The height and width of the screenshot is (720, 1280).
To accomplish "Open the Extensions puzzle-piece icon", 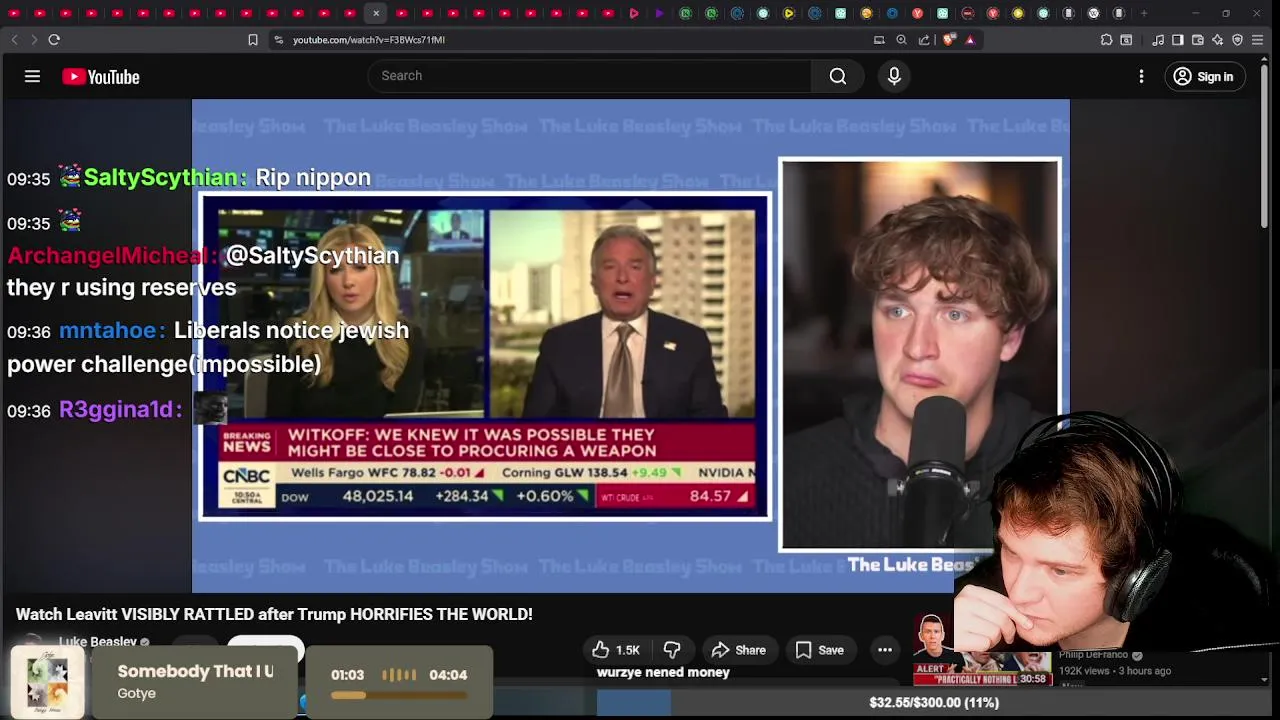I will [x=1106, y=40].
